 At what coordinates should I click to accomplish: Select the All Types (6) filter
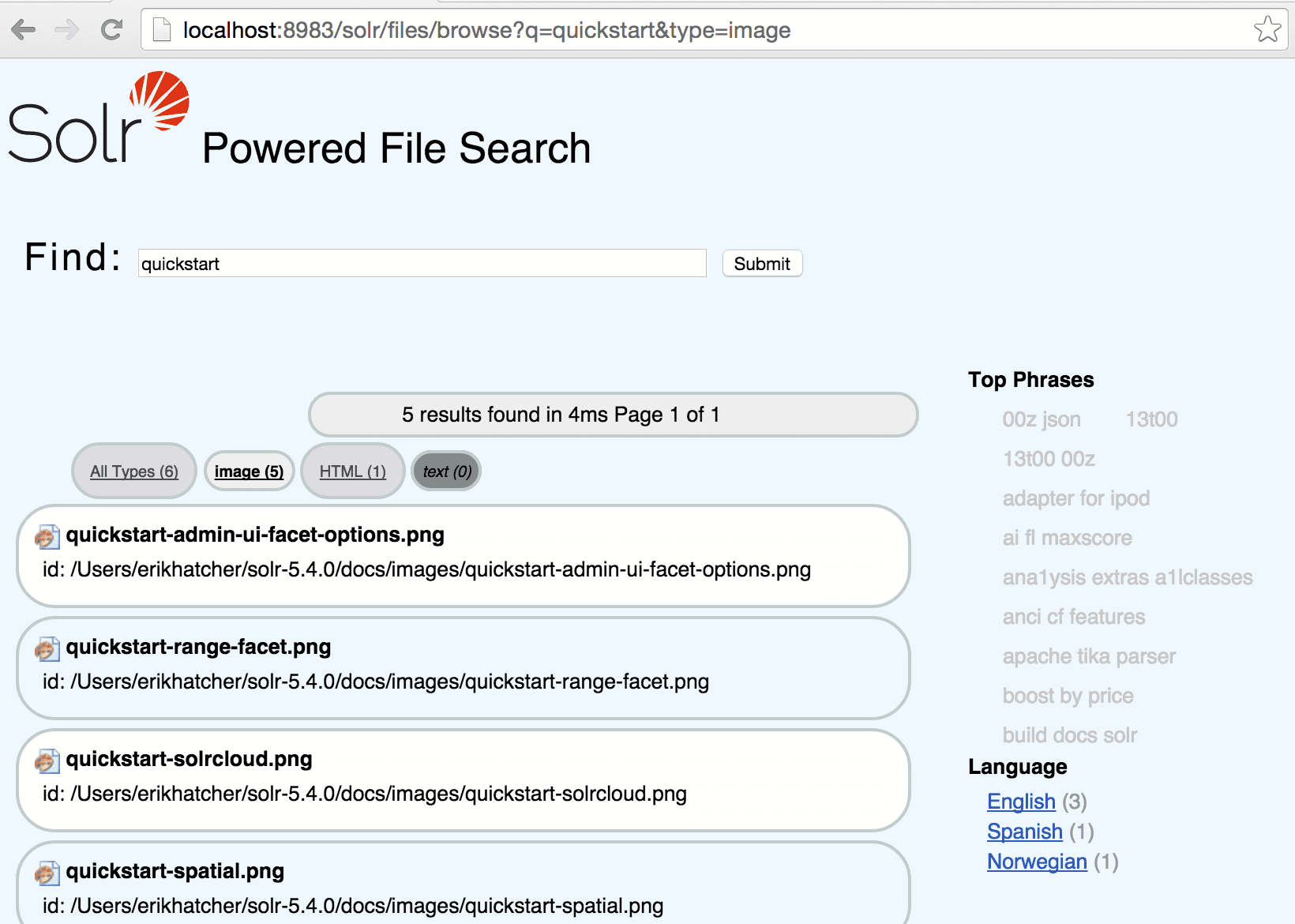(x=134, y=471)
